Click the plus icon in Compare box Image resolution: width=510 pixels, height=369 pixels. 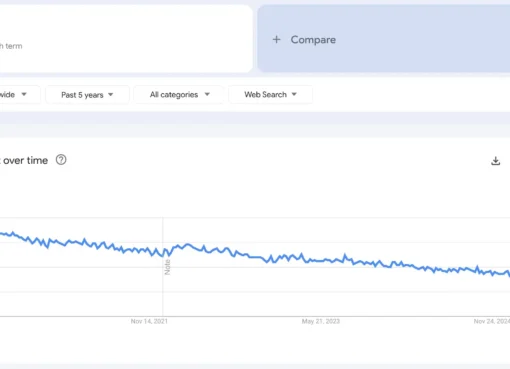[x=276, y=40]
